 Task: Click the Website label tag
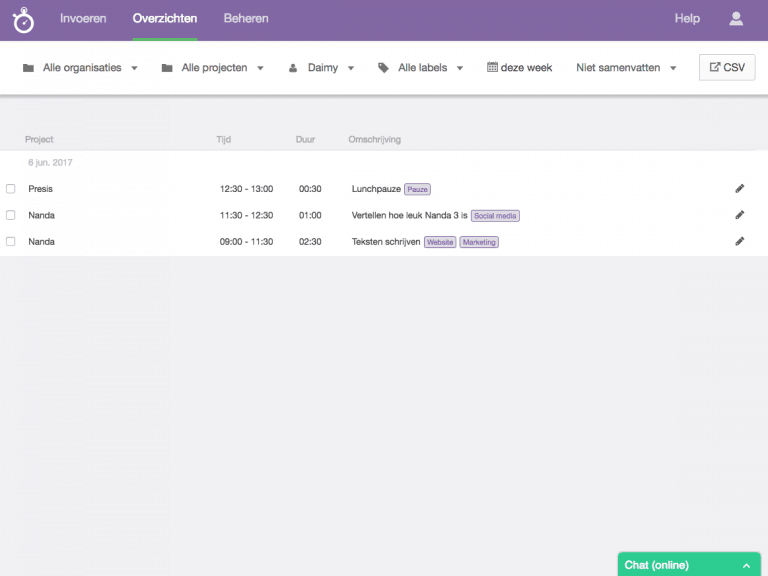(440, 242)
